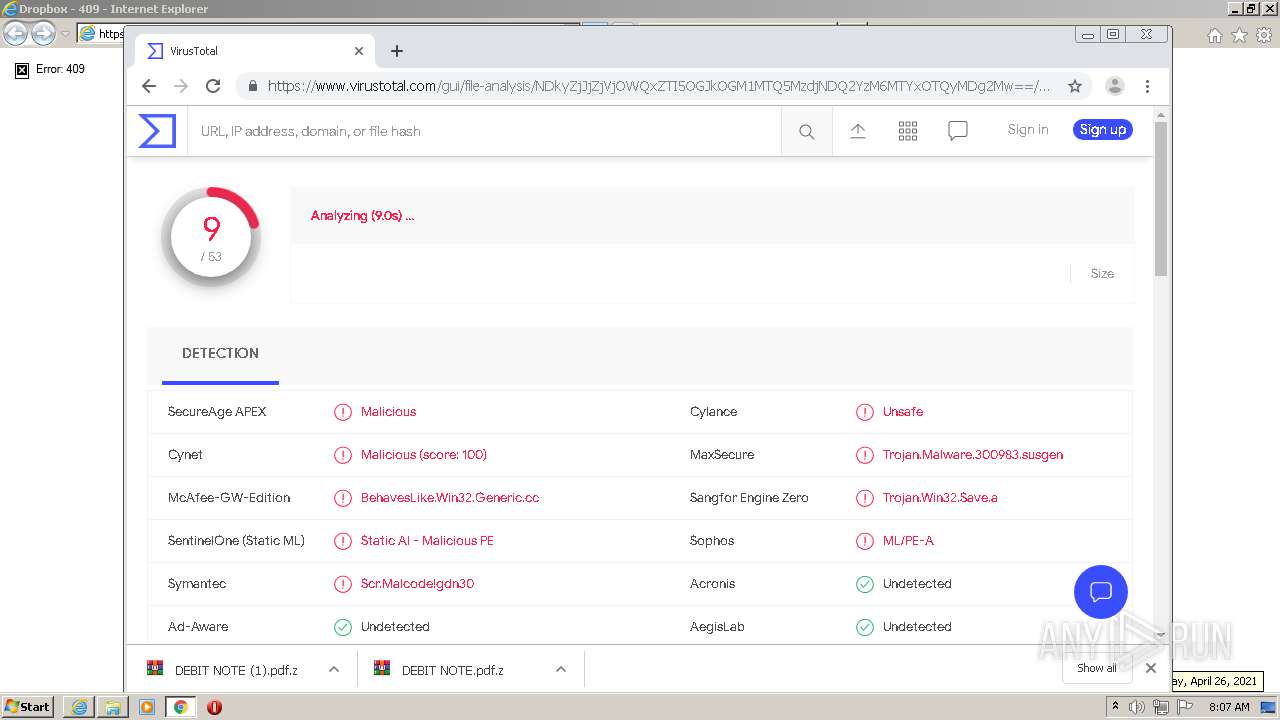Image resolution: width=1280 pixels, height=720 pixels.
Task: Close the downloads bar
Action: pyautogui.click(x=1151, y=668)
